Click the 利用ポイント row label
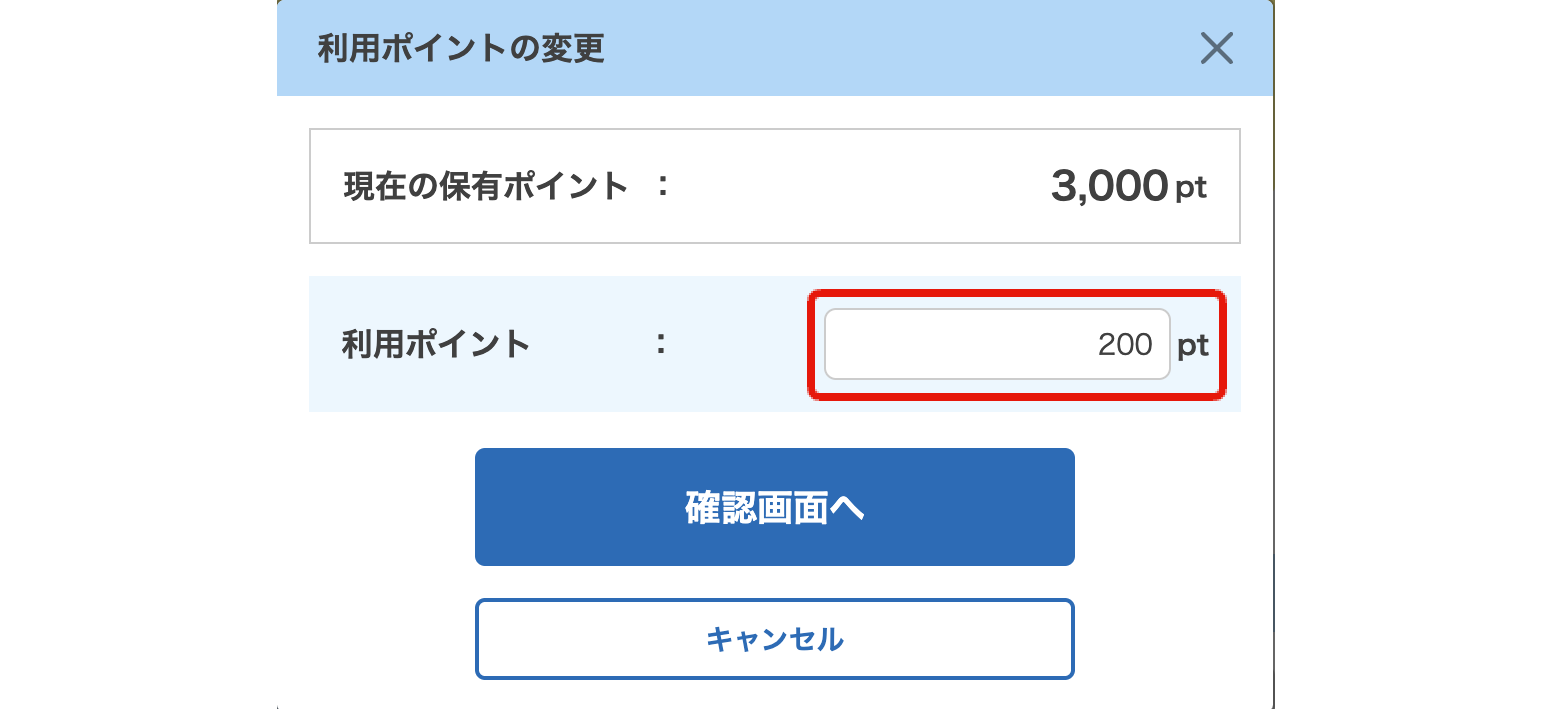This screenshot has height=709, width=1552. [436, 344]
